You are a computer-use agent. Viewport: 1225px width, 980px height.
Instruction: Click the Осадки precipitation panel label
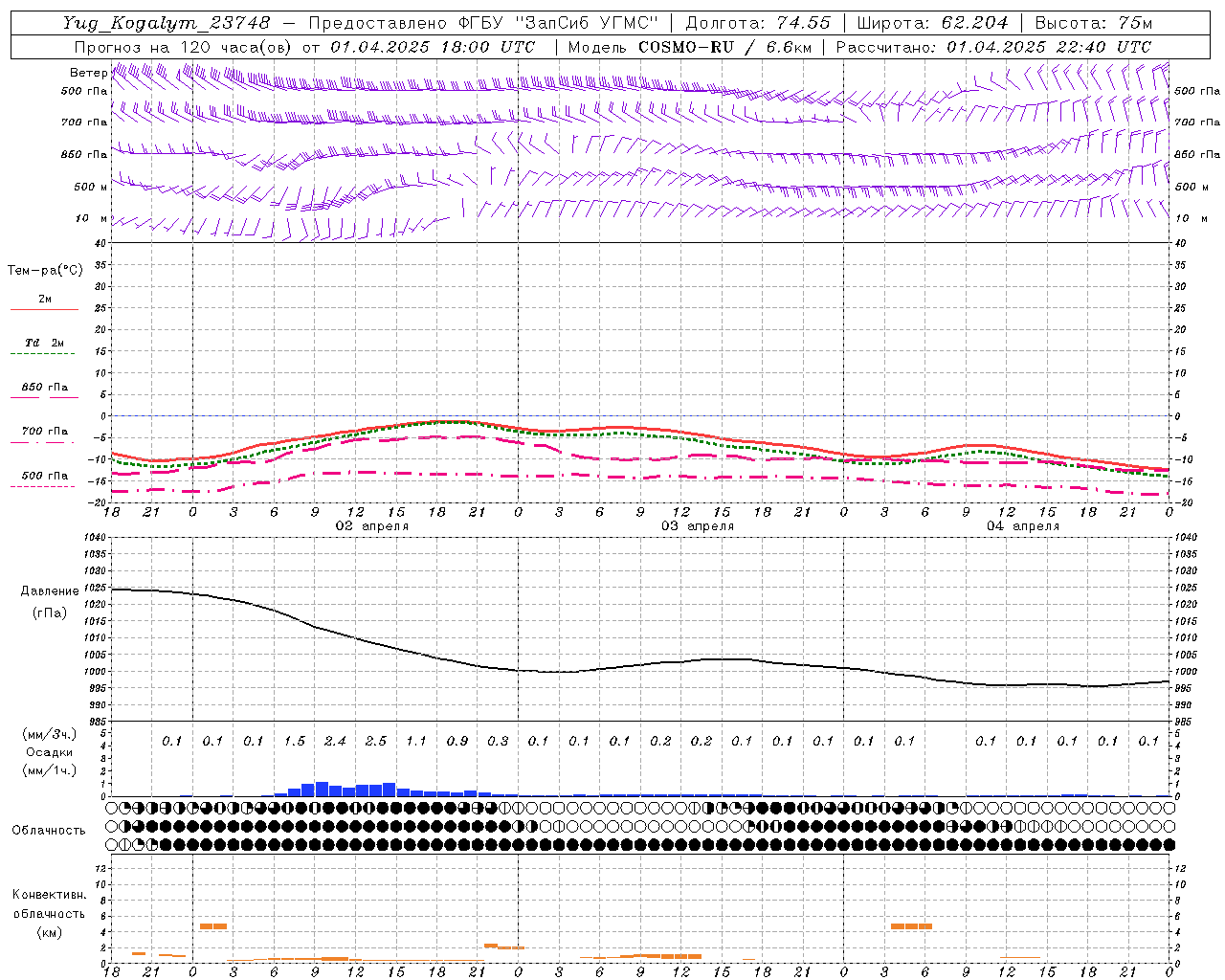50,753
